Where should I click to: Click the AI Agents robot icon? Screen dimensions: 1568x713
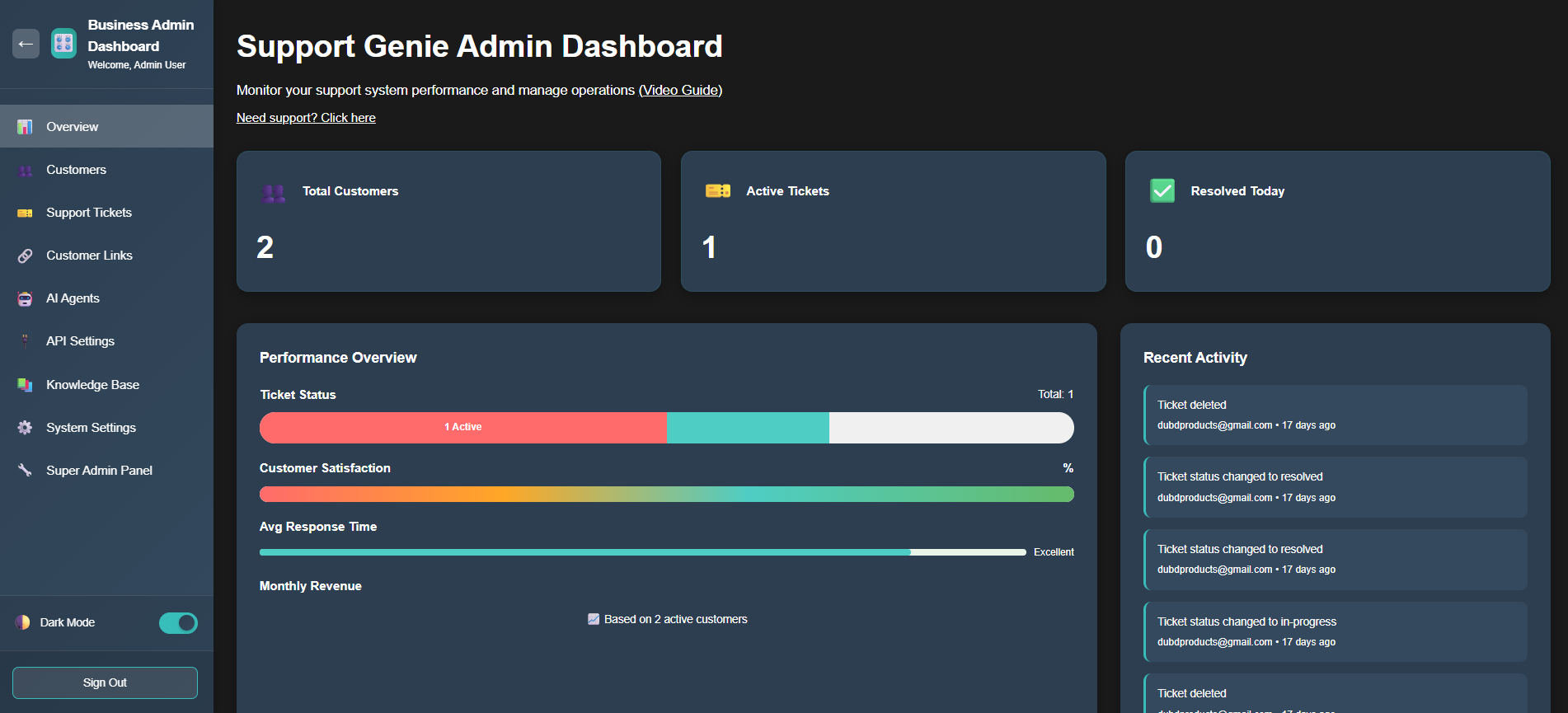coord(26,298)
